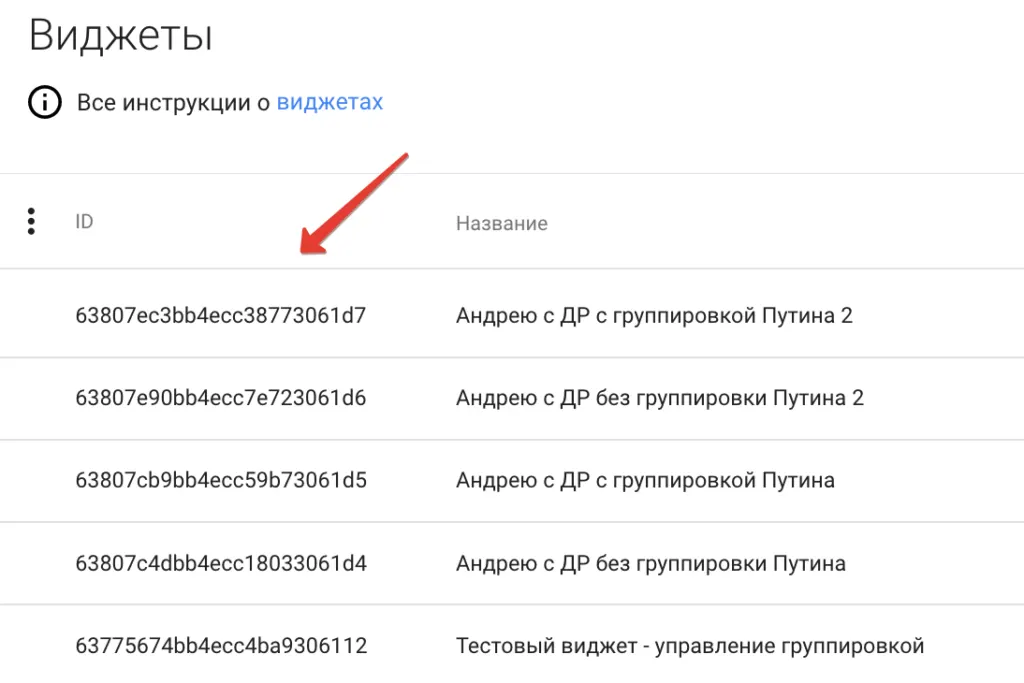Click the first widget's table row
Image resolution: width=1024 pixels, height=683 pixels.
(x=512, y=313)
